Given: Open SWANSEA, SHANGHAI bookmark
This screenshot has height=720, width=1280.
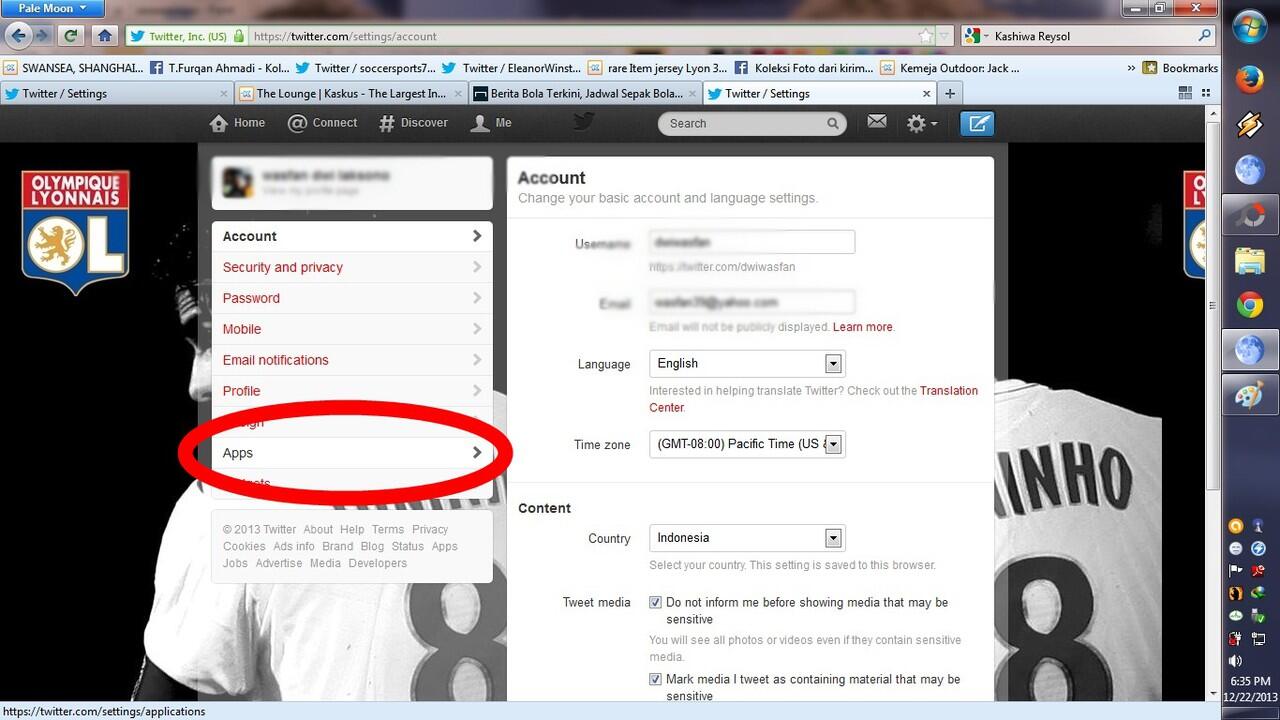Looking at the screenshot, I should (x=73, y=68).
